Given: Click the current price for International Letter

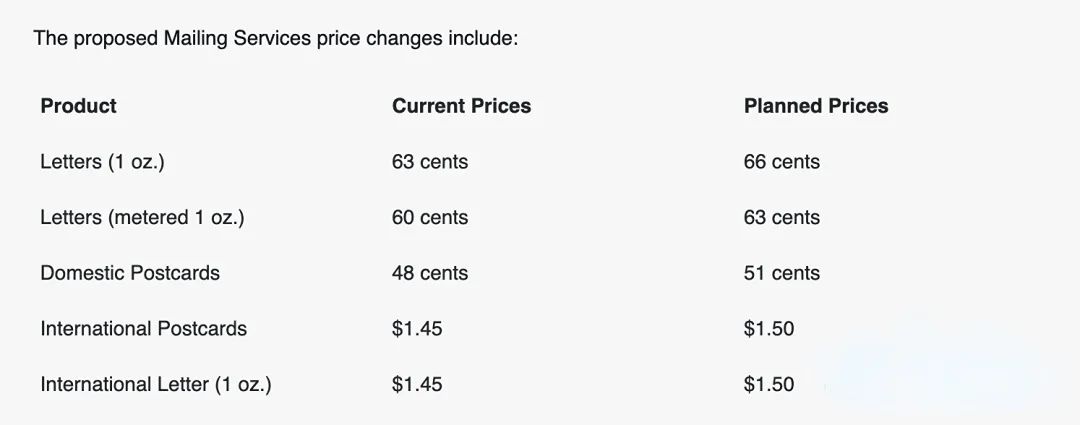Looking at the screenshot, I should [x=417, y=385].
